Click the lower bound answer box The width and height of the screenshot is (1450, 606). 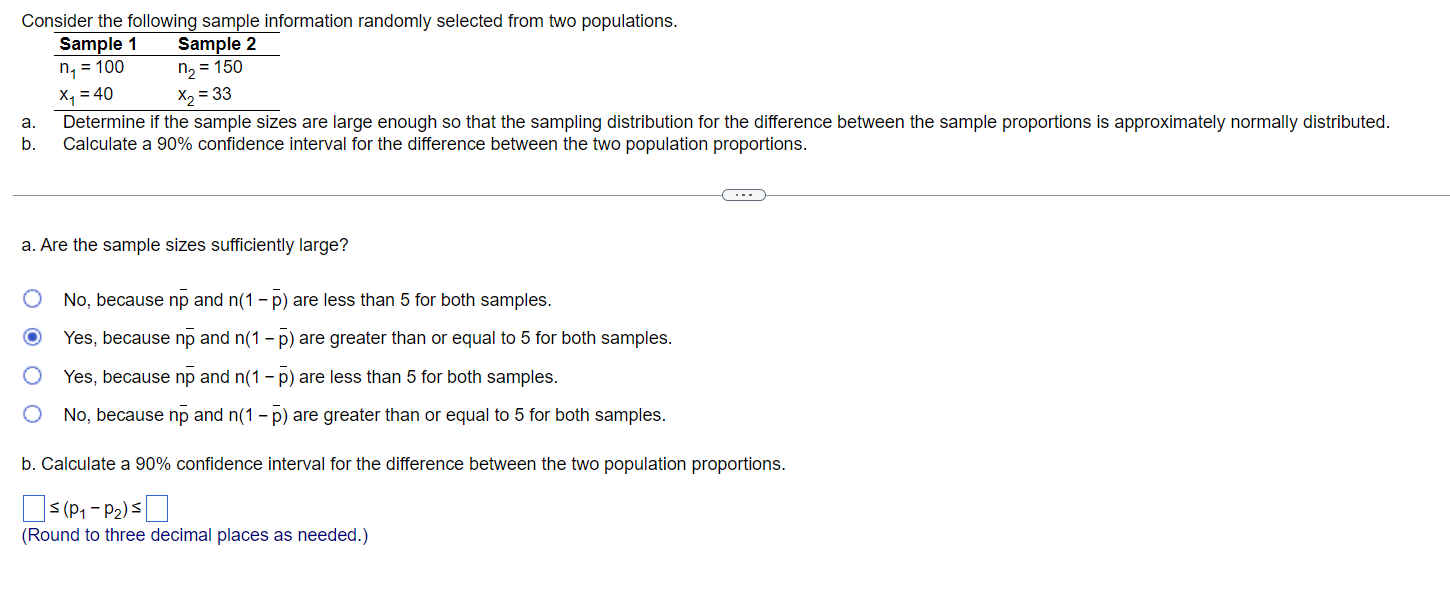tap(32, 508)
